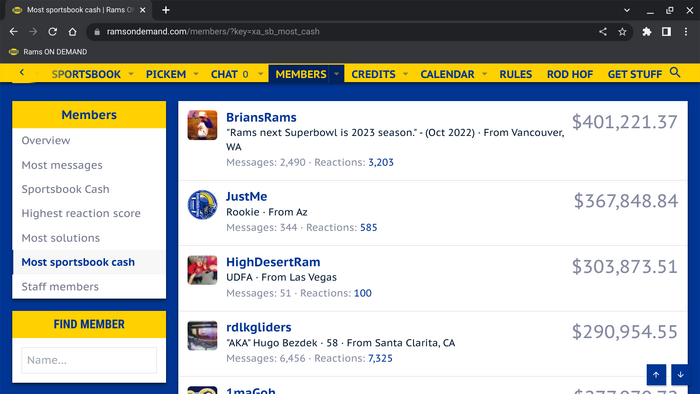Open the Rams ON DEMAND bookmark
The height and width of the screenshot is (394, 700).
pos(48,52)
